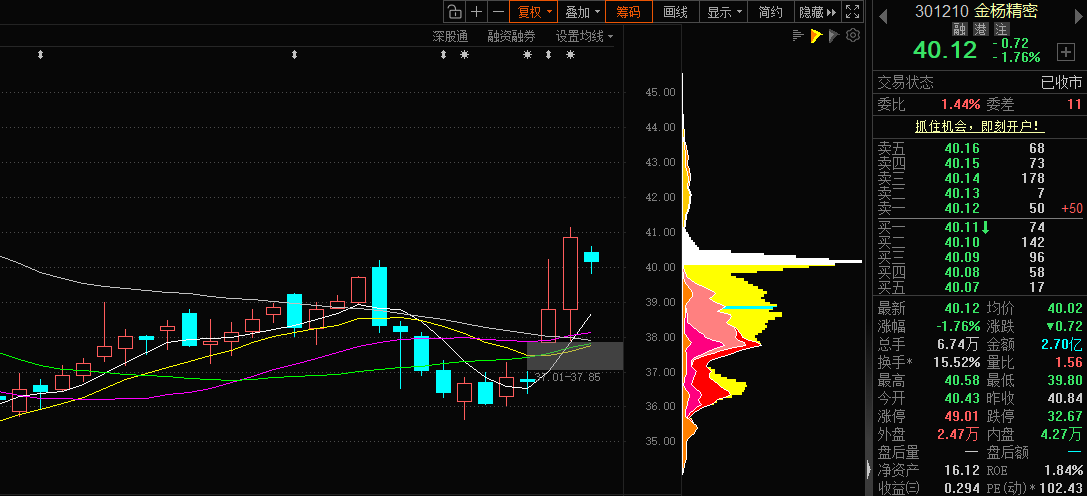This screenshot has width=1087, height=496.
Task: Select the buy price 40.10
Action: (962, 242)
